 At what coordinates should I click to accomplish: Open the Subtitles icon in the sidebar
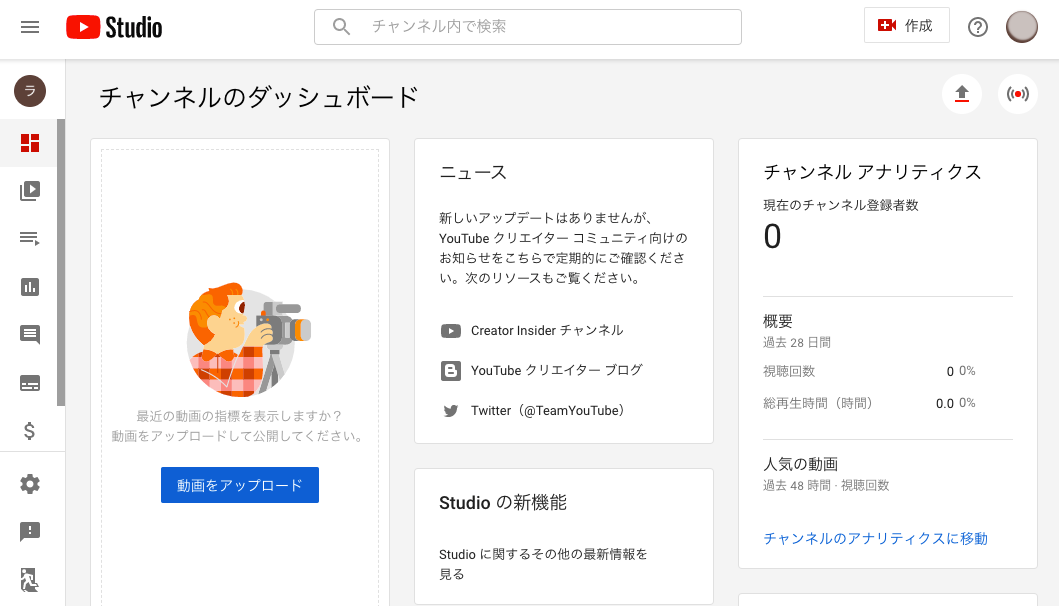click(x=30, y=383)
